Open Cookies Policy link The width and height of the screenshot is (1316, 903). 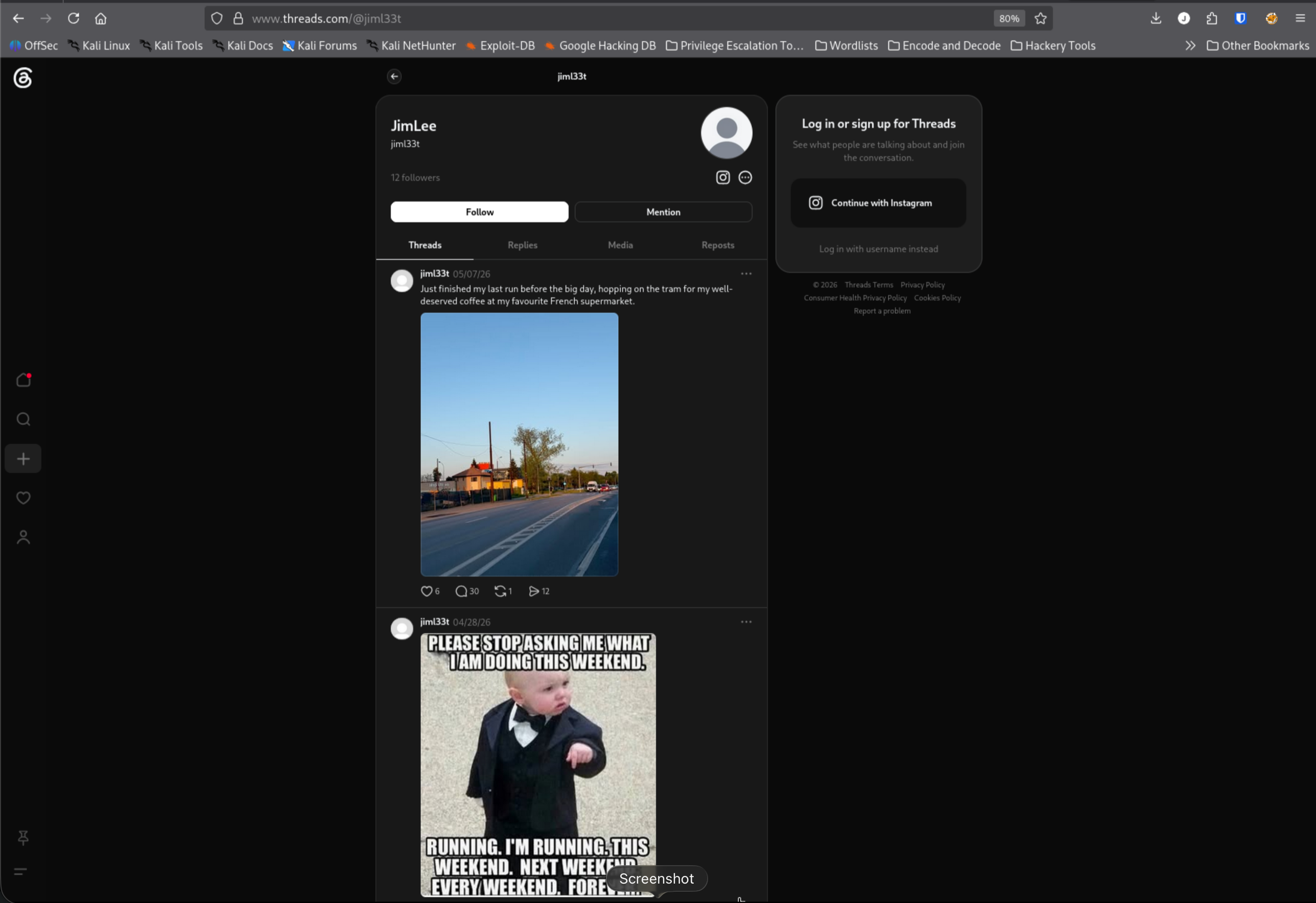pyautogui.click(x=937, y=298)
